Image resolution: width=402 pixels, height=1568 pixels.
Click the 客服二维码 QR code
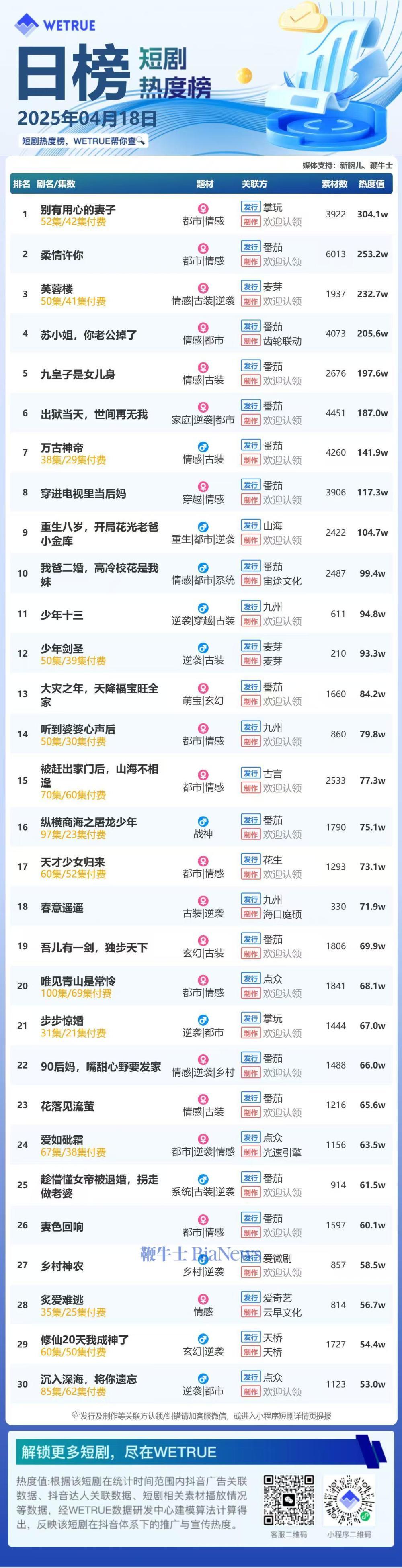click(289, 1499)
